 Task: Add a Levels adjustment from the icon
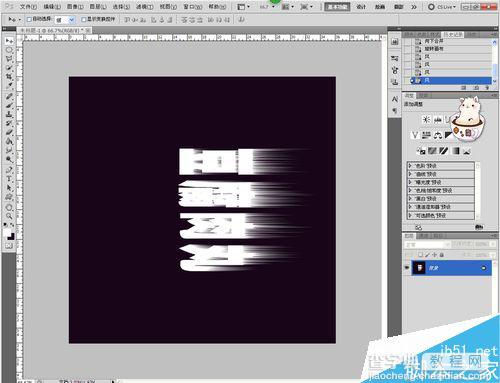click(x=438, y=119)
